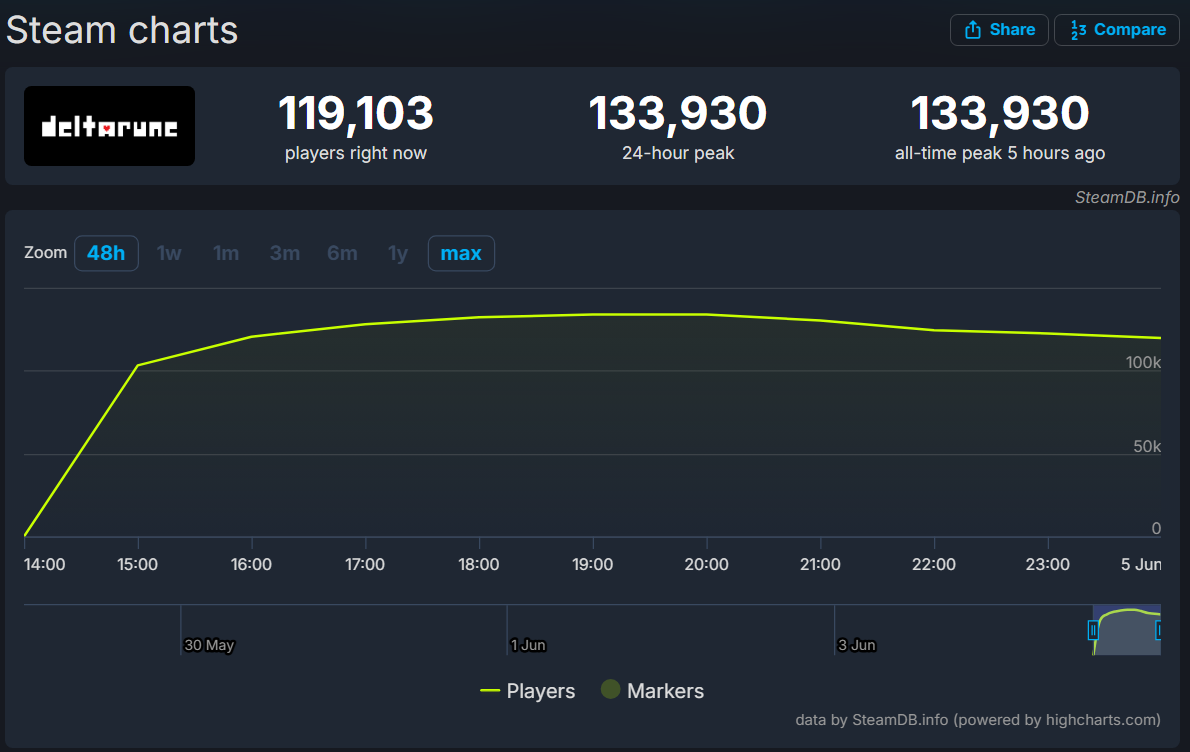Click the 50k y-axis label
The width and height of the screenshot is (1190, 752).
tap(1147, 446)
